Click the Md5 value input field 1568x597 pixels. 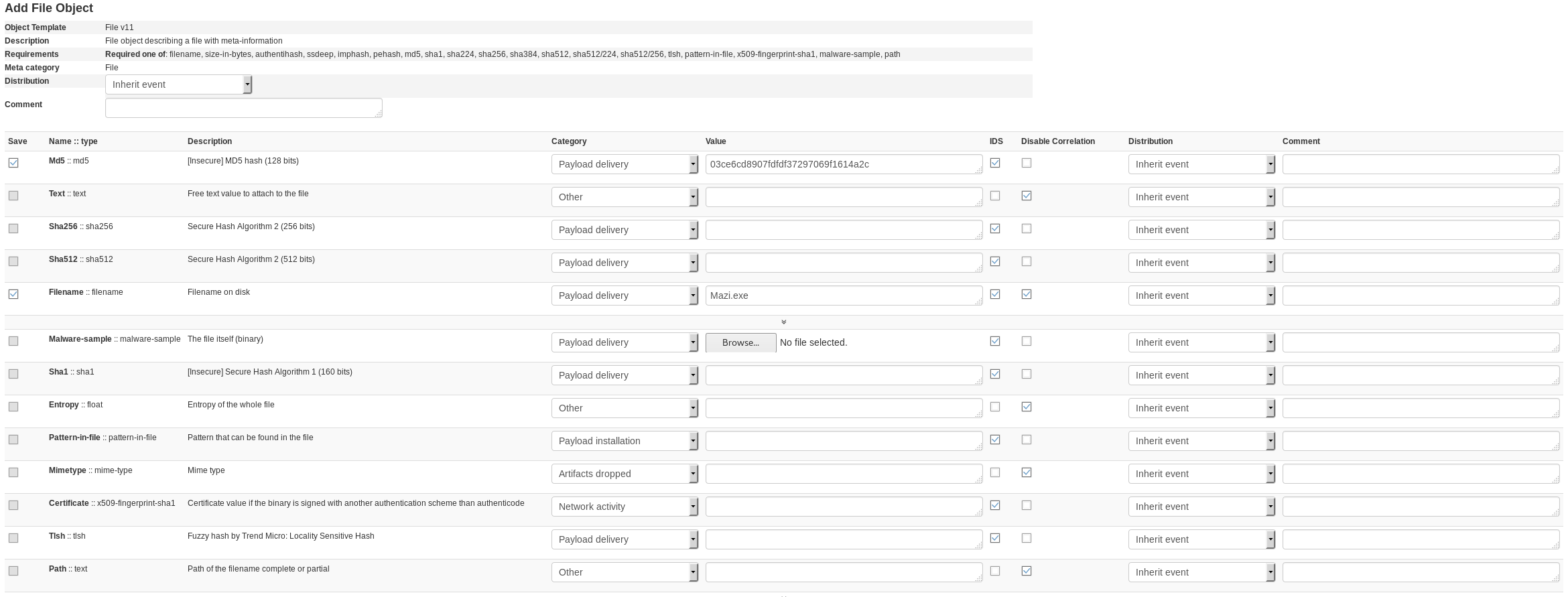(843, 164)
